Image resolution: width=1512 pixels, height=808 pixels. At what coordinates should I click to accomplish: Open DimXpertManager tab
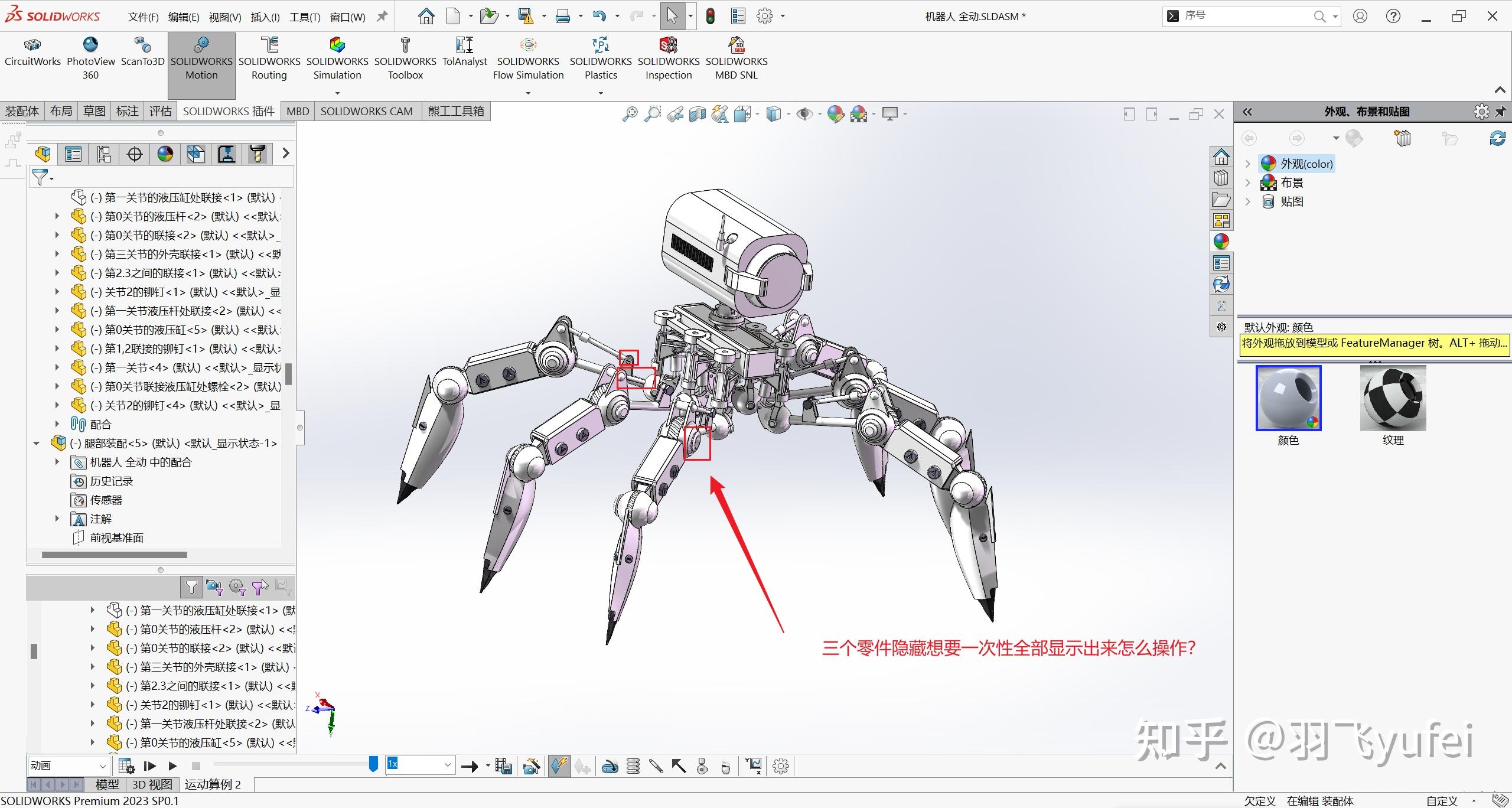(x=135, y=154)
